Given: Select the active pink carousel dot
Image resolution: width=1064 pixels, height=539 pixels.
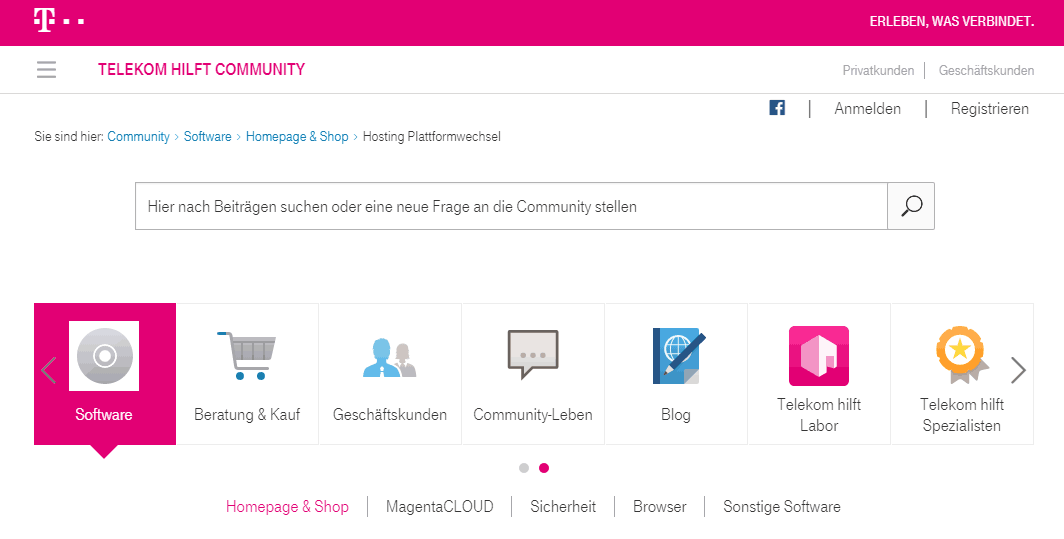Looking at the screenshot, I should point(544,468).
